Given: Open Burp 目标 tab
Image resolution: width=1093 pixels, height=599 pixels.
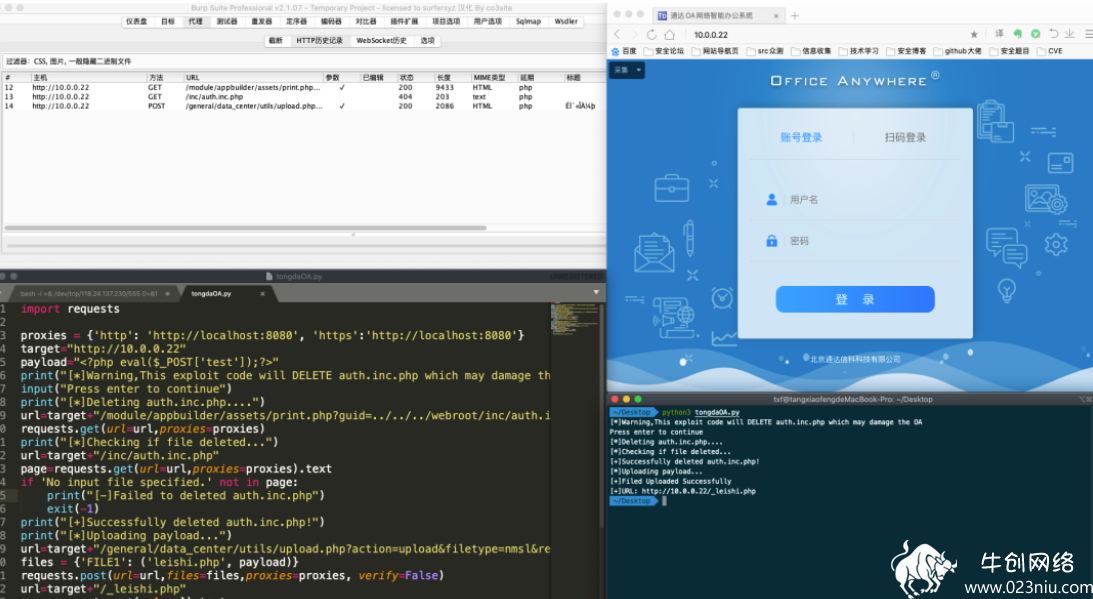Looking at the screenshot, I should point(168,22).
